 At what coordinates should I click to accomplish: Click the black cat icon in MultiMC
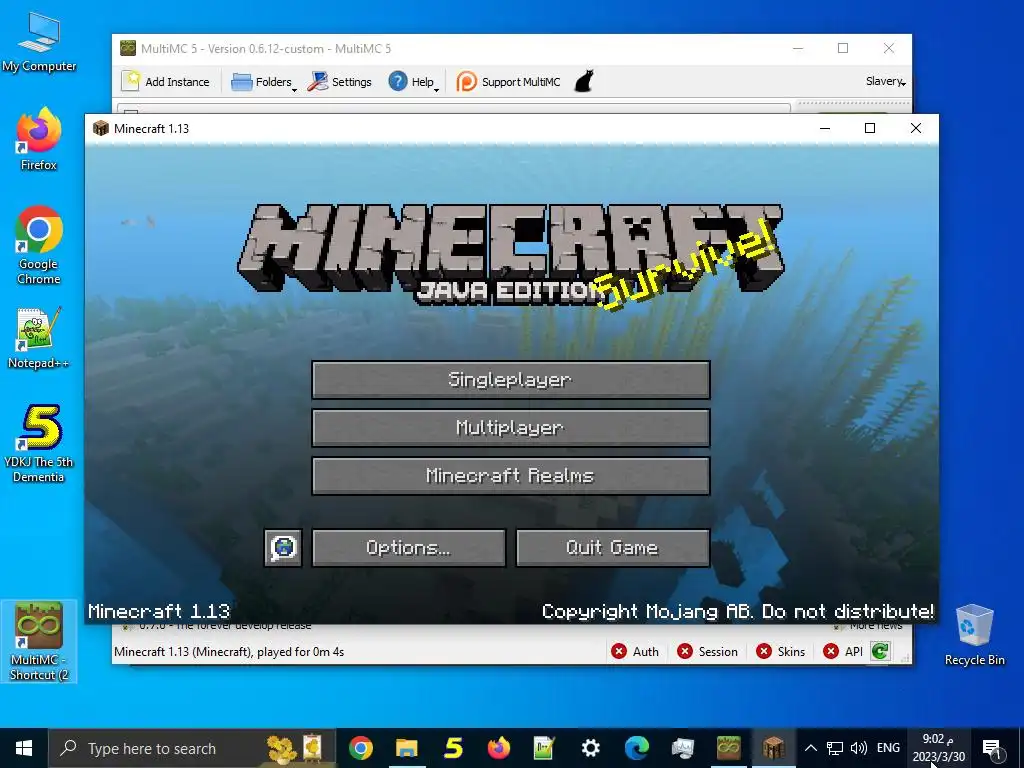click(584, 82)
